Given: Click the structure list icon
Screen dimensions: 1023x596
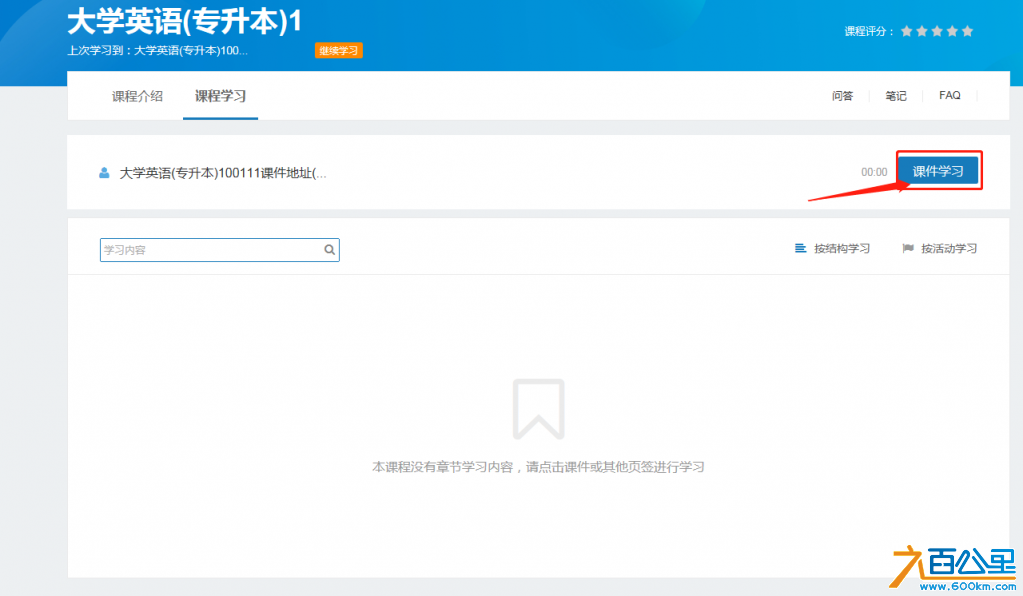Looking at the screenshot, I should coord(801,248).
